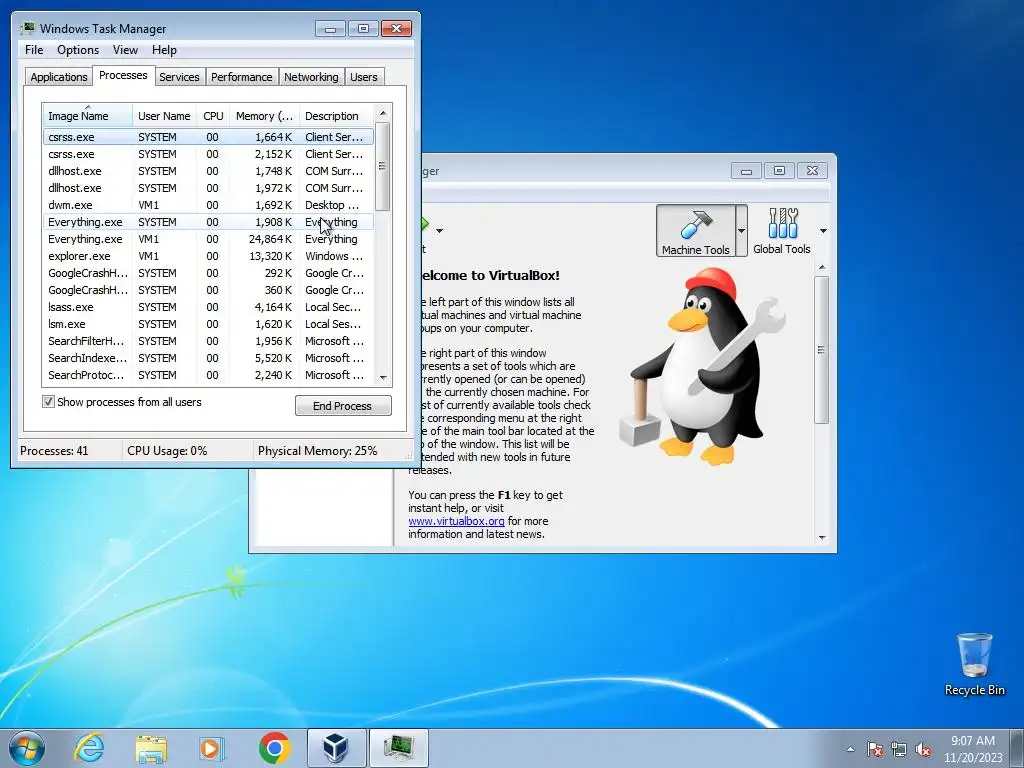Maximize the VirtualBox Manager window
The image size is (1024, 768).
tap(779, 171)
